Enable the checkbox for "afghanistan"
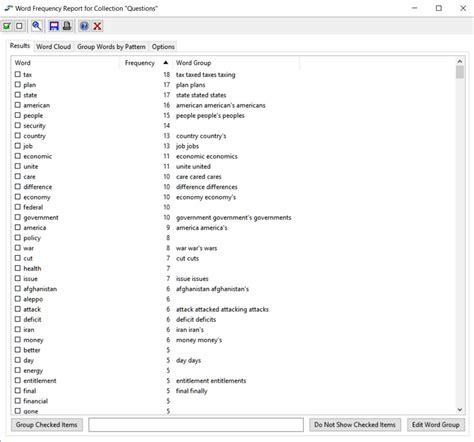 [18, 289]
